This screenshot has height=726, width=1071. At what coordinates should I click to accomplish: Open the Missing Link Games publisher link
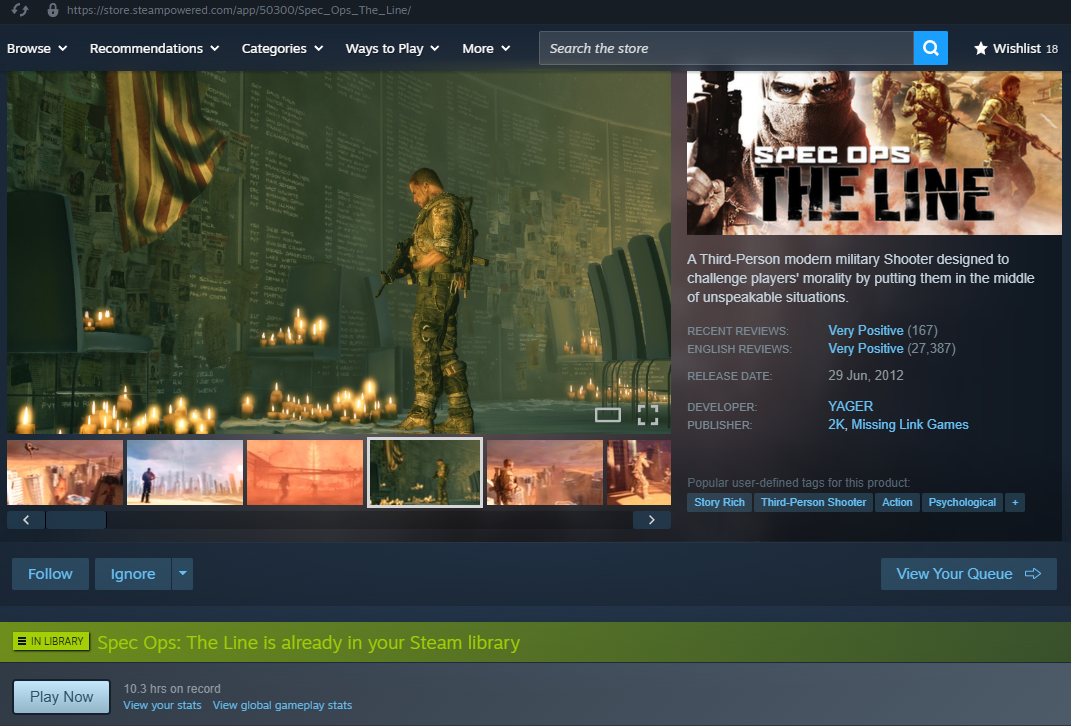coord(910,425)
